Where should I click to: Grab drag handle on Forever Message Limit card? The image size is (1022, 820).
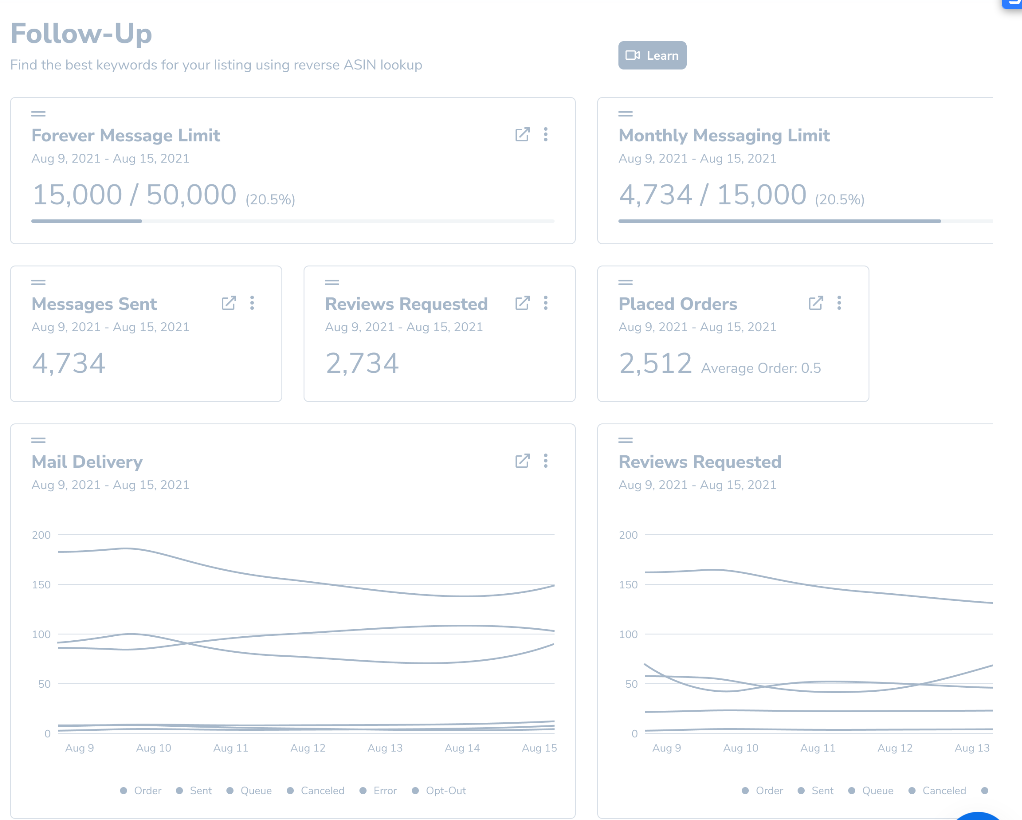click(38, 113)
